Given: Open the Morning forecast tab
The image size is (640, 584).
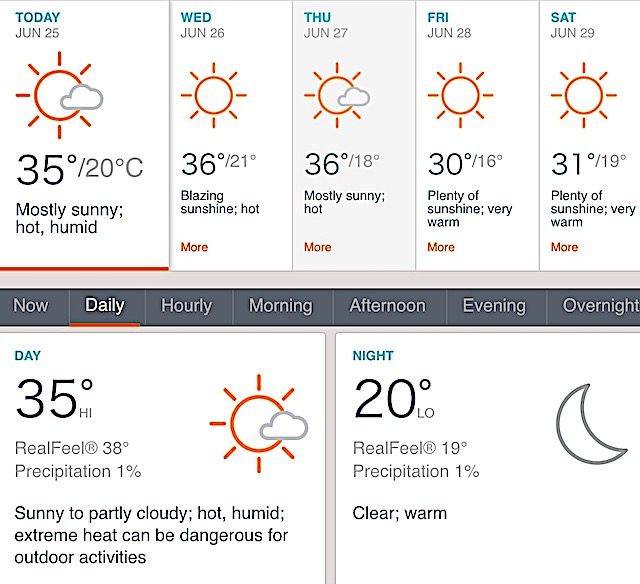Looking at the screenshot, I should pyautogui.click(x=281, y=306).
